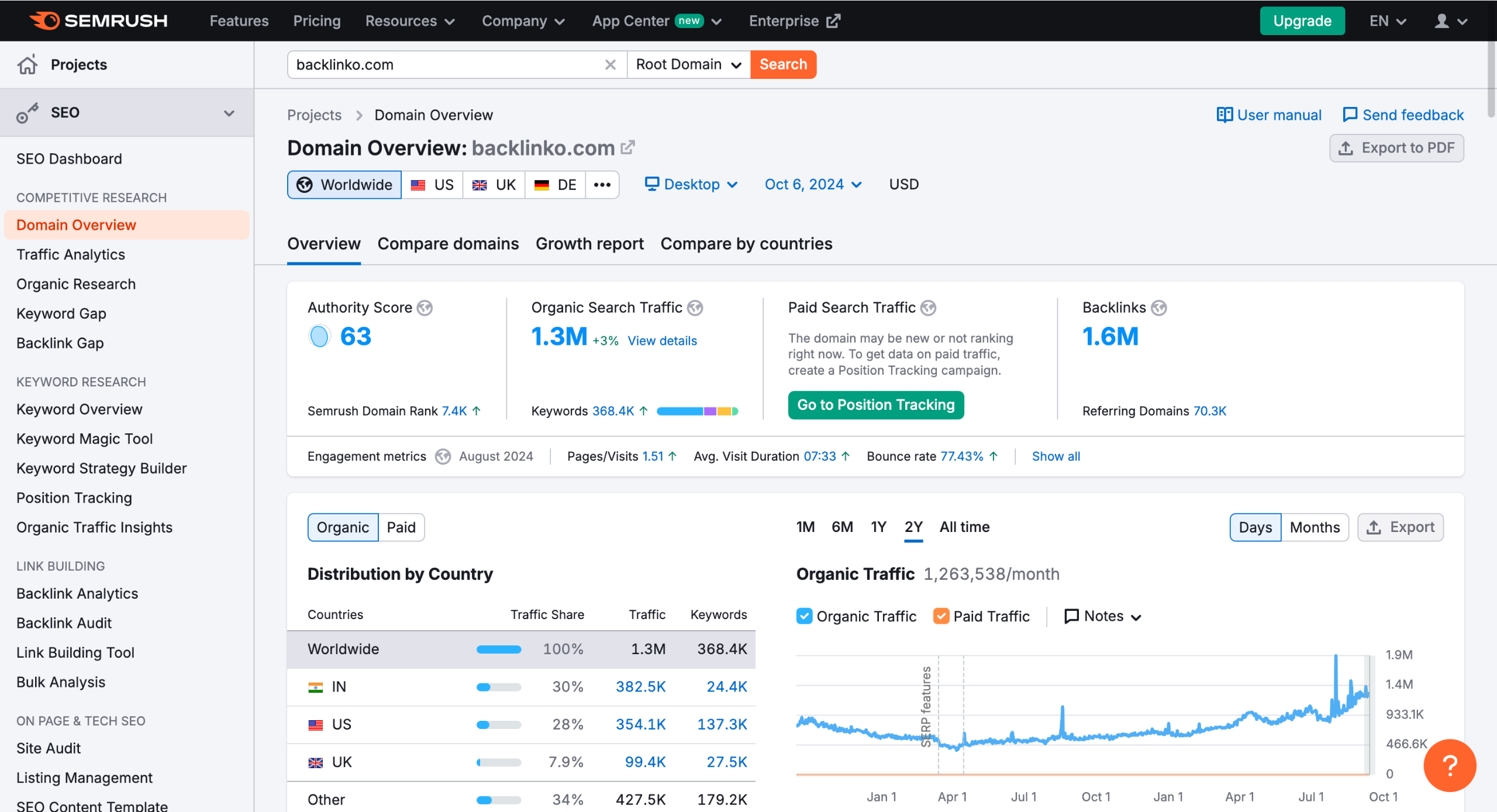Click the Backlinks globe info icon
This screenshot has height=812, width=1497.
pyautogui.click(x=1158, y=307)
